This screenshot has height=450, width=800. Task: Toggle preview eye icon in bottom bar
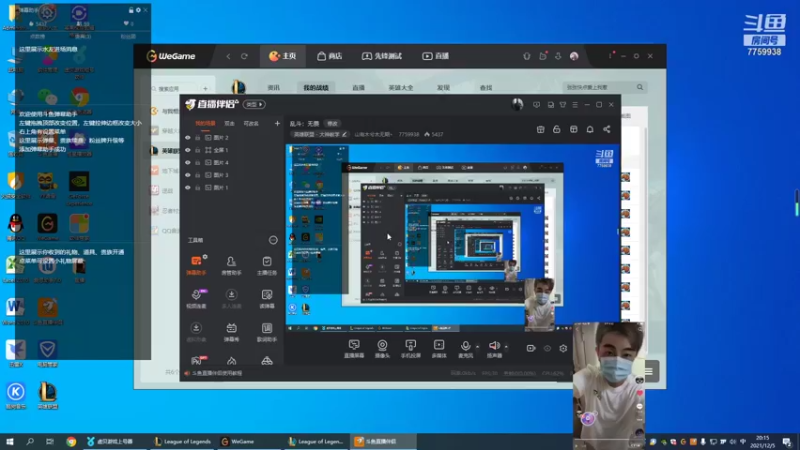[547, 348]
